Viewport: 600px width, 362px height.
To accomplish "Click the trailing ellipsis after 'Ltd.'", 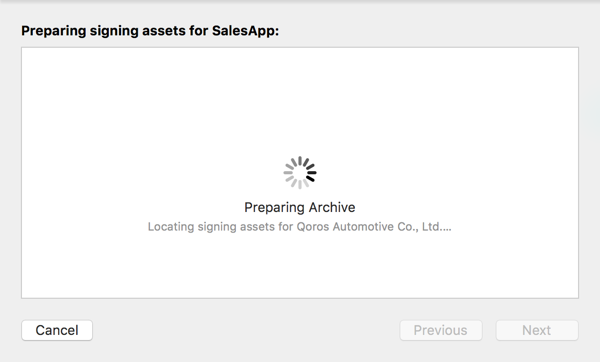I will pyautogui.click(x=446, y=230).
